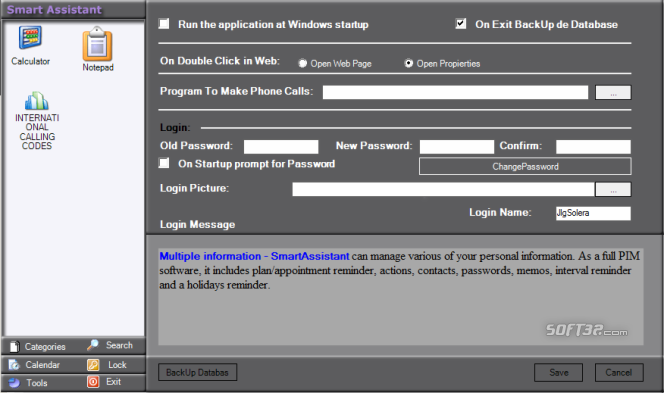The image size is (664, 393).
Task: Select the Lock menu item
Action: tap(117, 365)
